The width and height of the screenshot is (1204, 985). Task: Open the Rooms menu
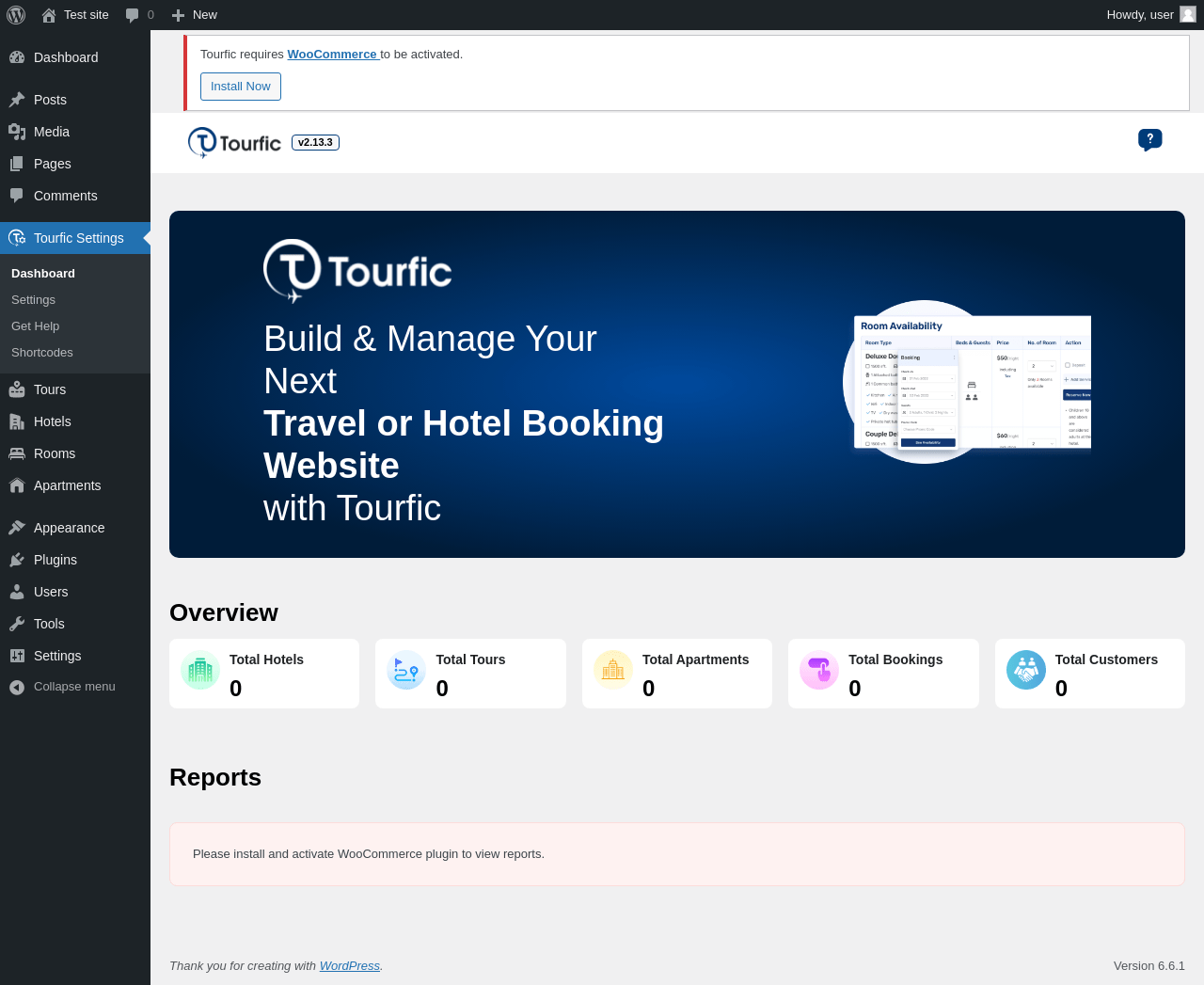pyautogui.click(x=55, y=453)
